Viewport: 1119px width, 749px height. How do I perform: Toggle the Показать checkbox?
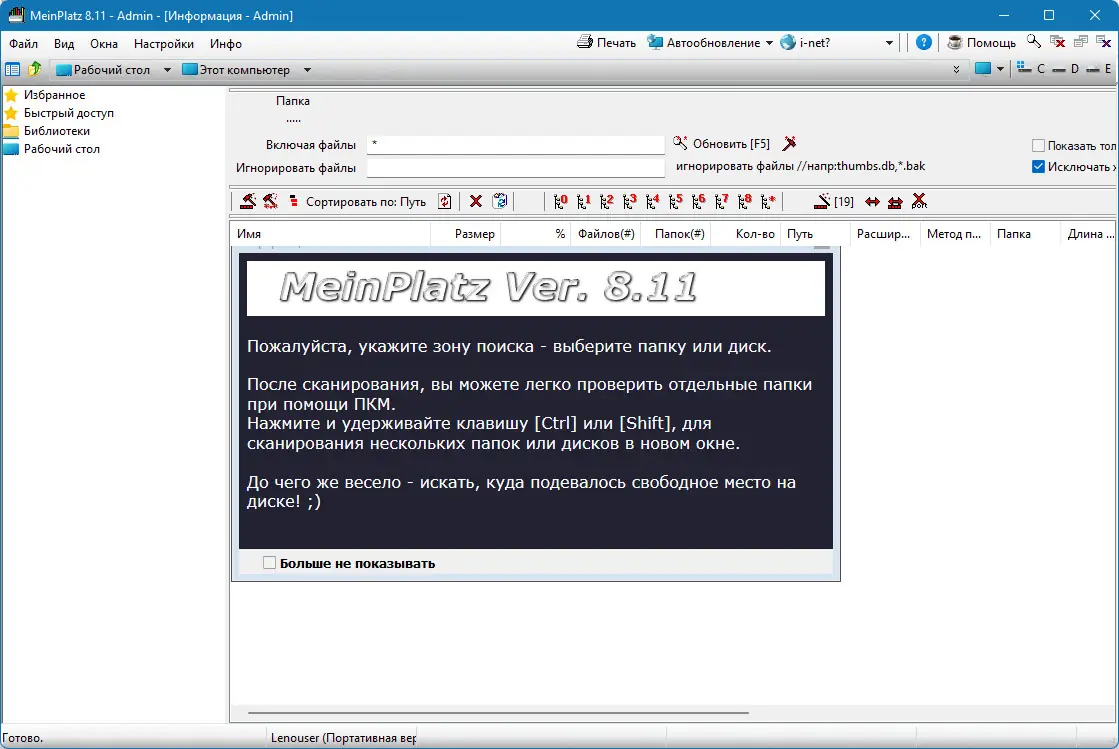1038,146
